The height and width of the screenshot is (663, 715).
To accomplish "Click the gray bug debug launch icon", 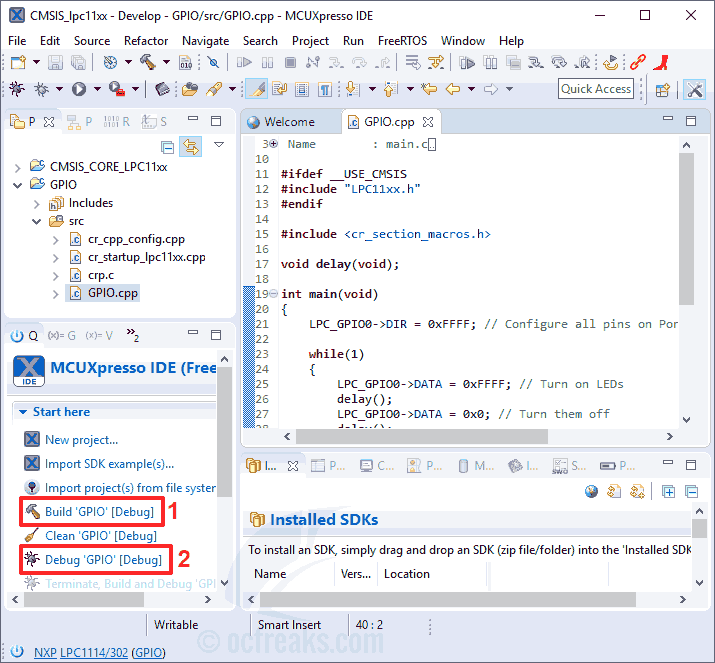I will click(41, 89).
